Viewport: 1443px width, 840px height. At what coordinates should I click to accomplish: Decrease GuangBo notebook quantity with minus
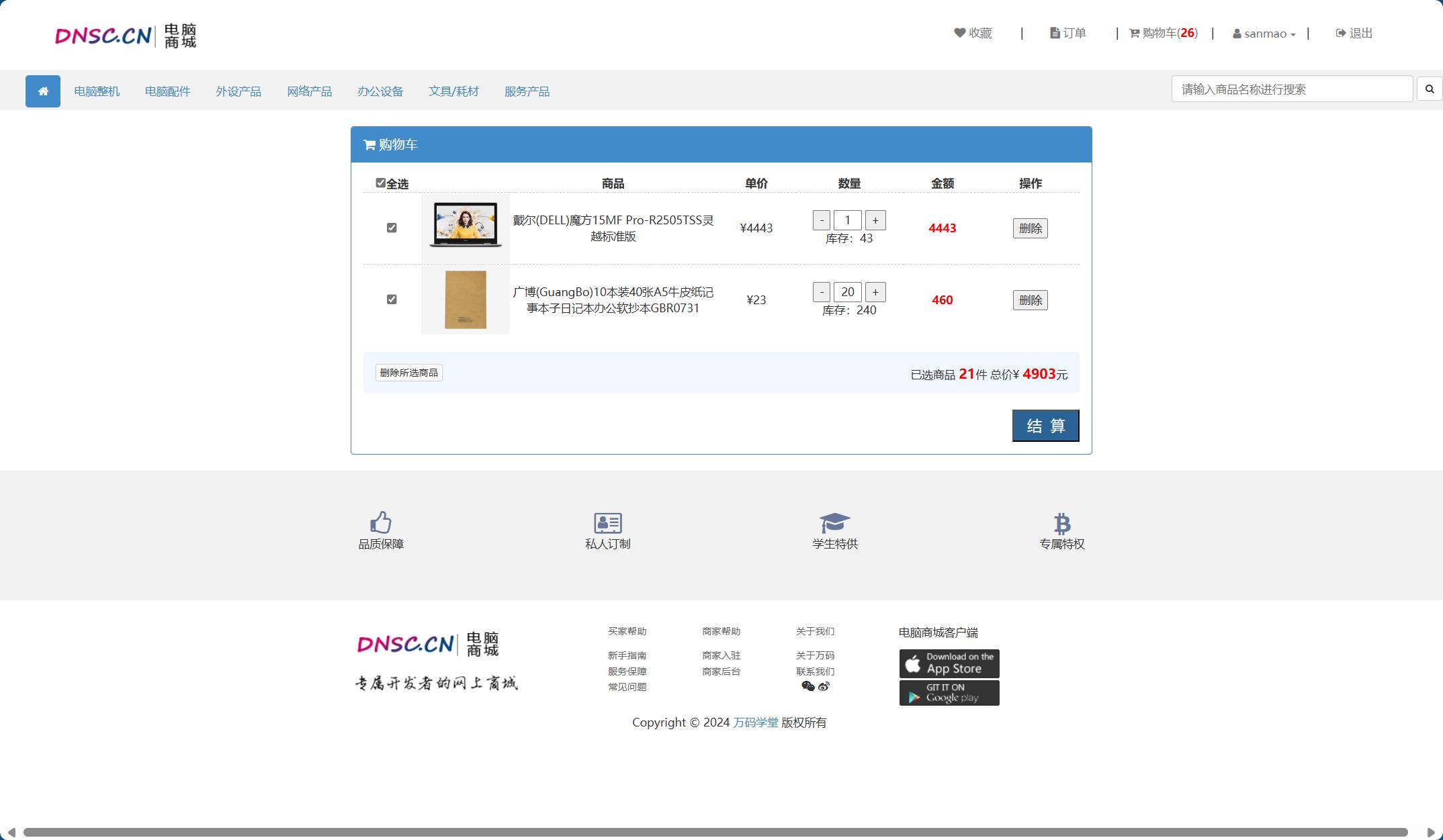822,292
